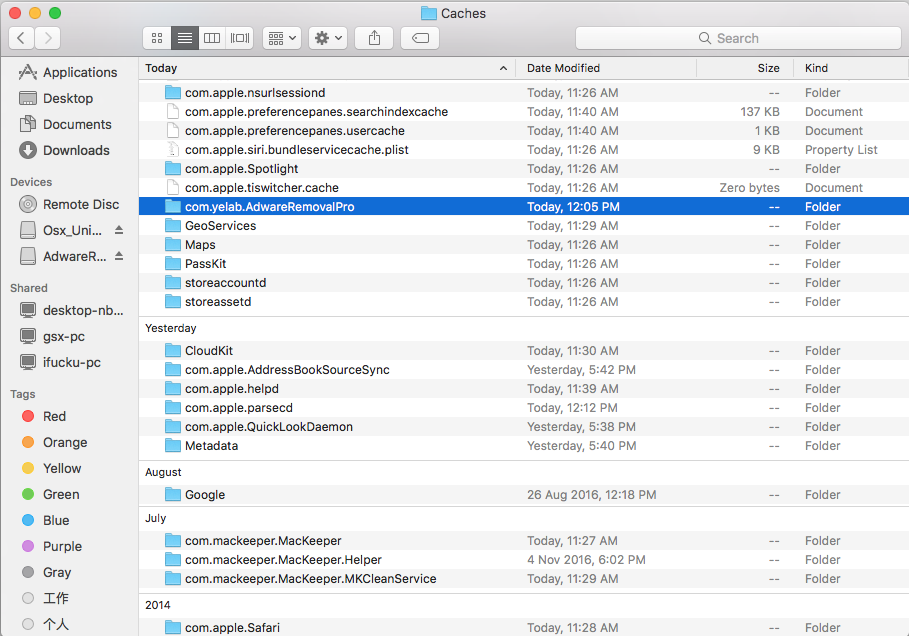909x636 pixels.
Task: Click the Share toolbar button
Action: click(374, 38)
